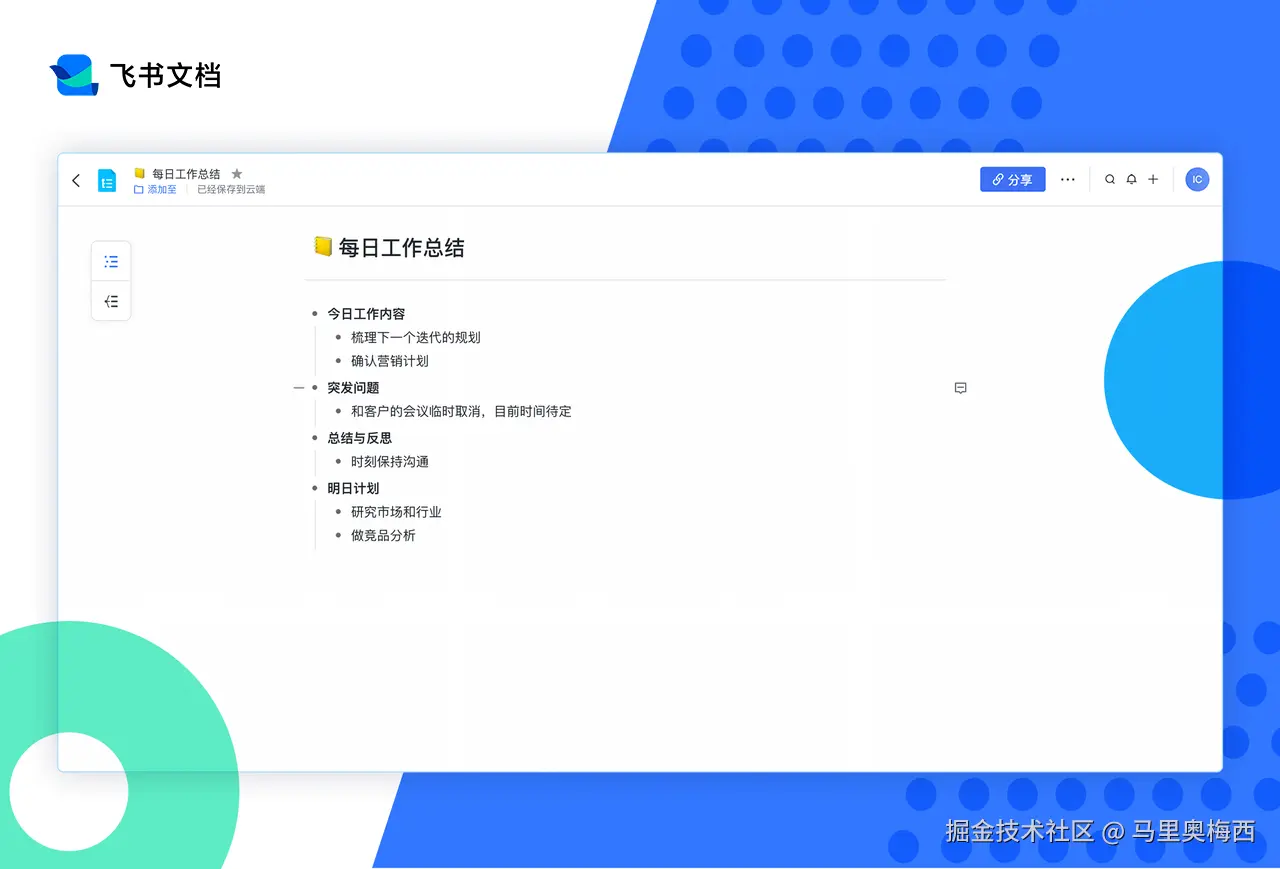Click the bullet item 今日工作内容
The width and height of the screenshot is (1280, 869).
366,314
